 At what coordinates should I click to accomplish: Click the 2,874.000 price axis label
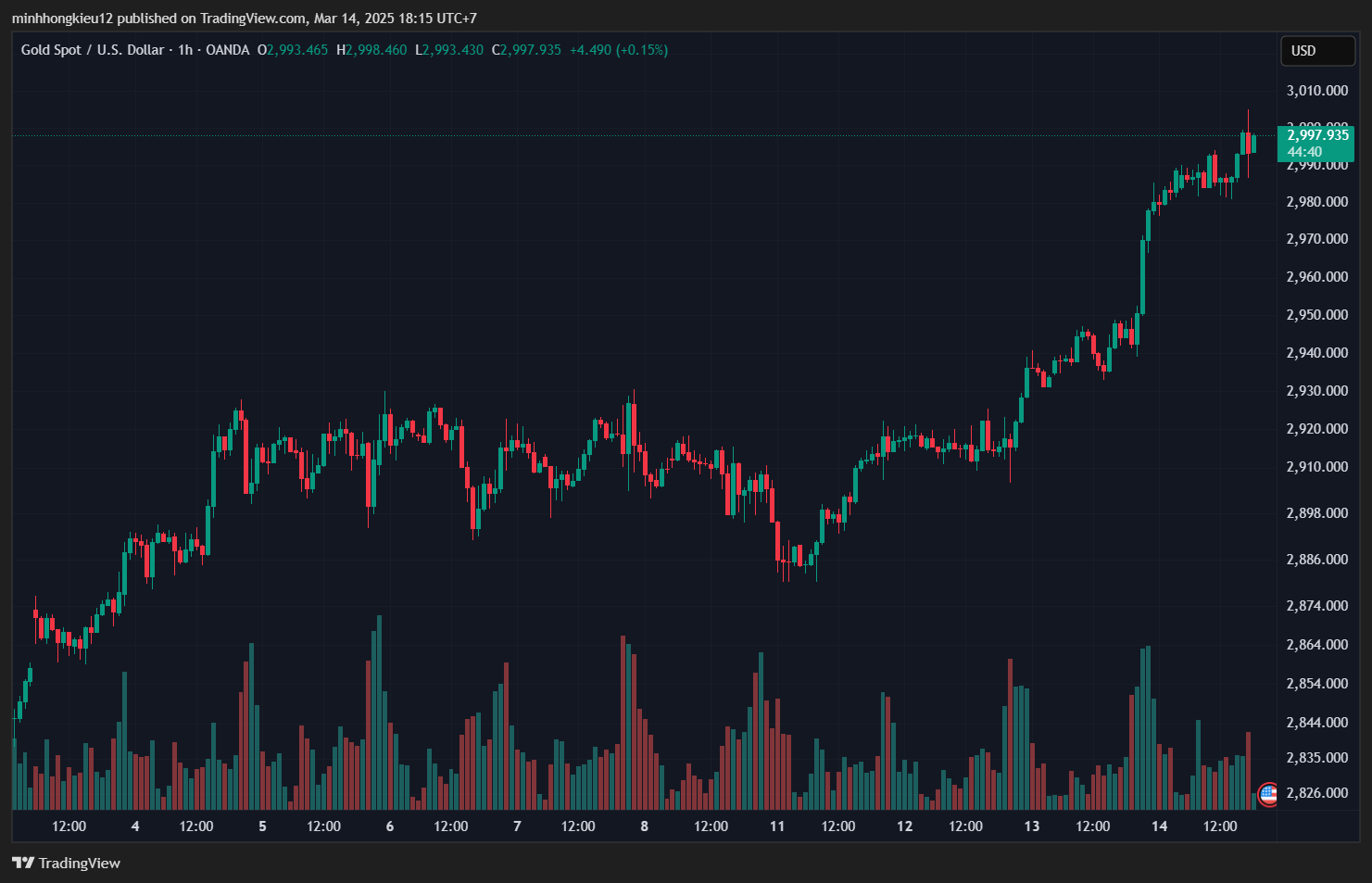[1316, 605]
